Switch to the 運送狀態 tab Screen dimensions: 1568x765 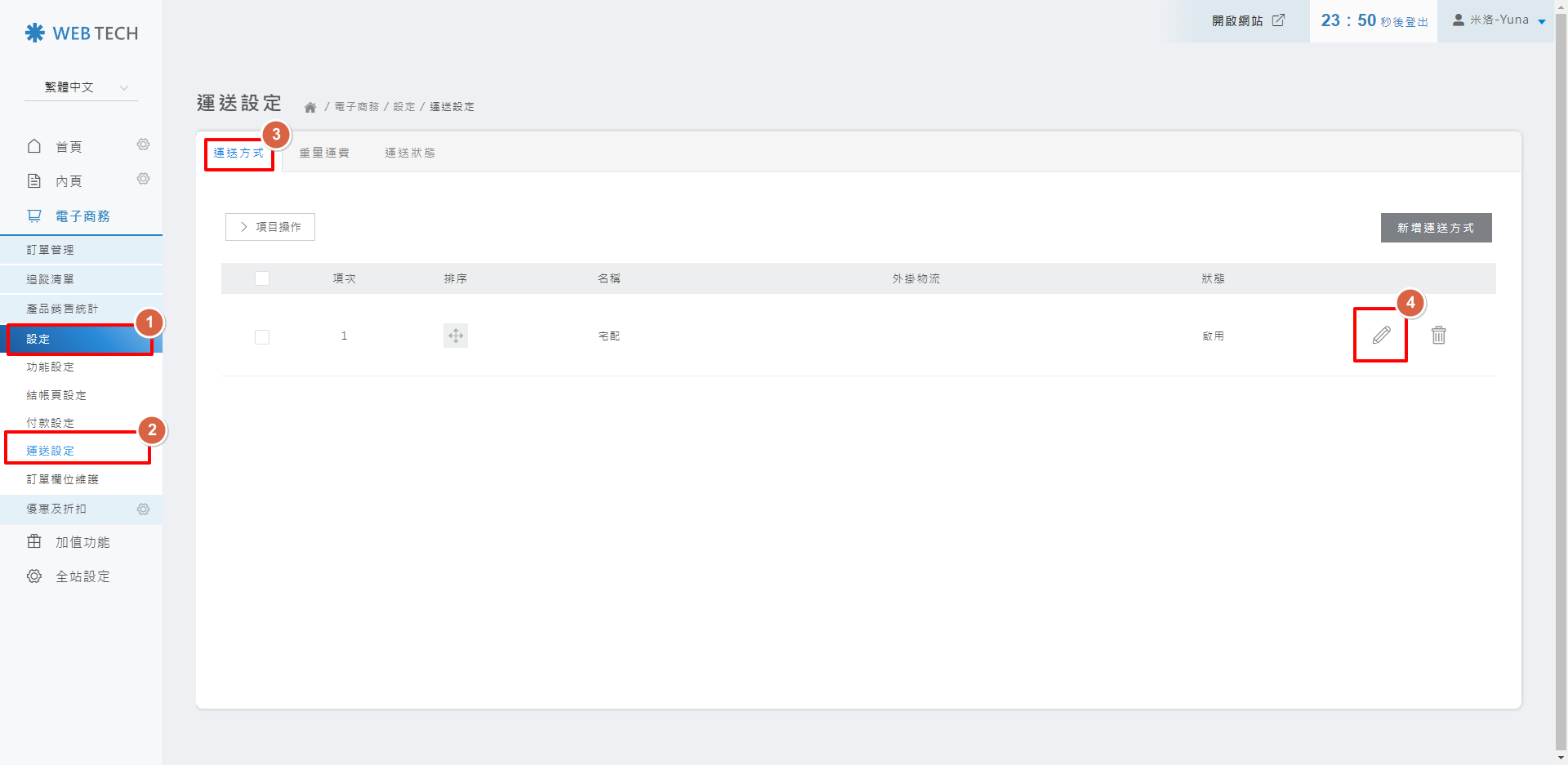pos(410,153)
